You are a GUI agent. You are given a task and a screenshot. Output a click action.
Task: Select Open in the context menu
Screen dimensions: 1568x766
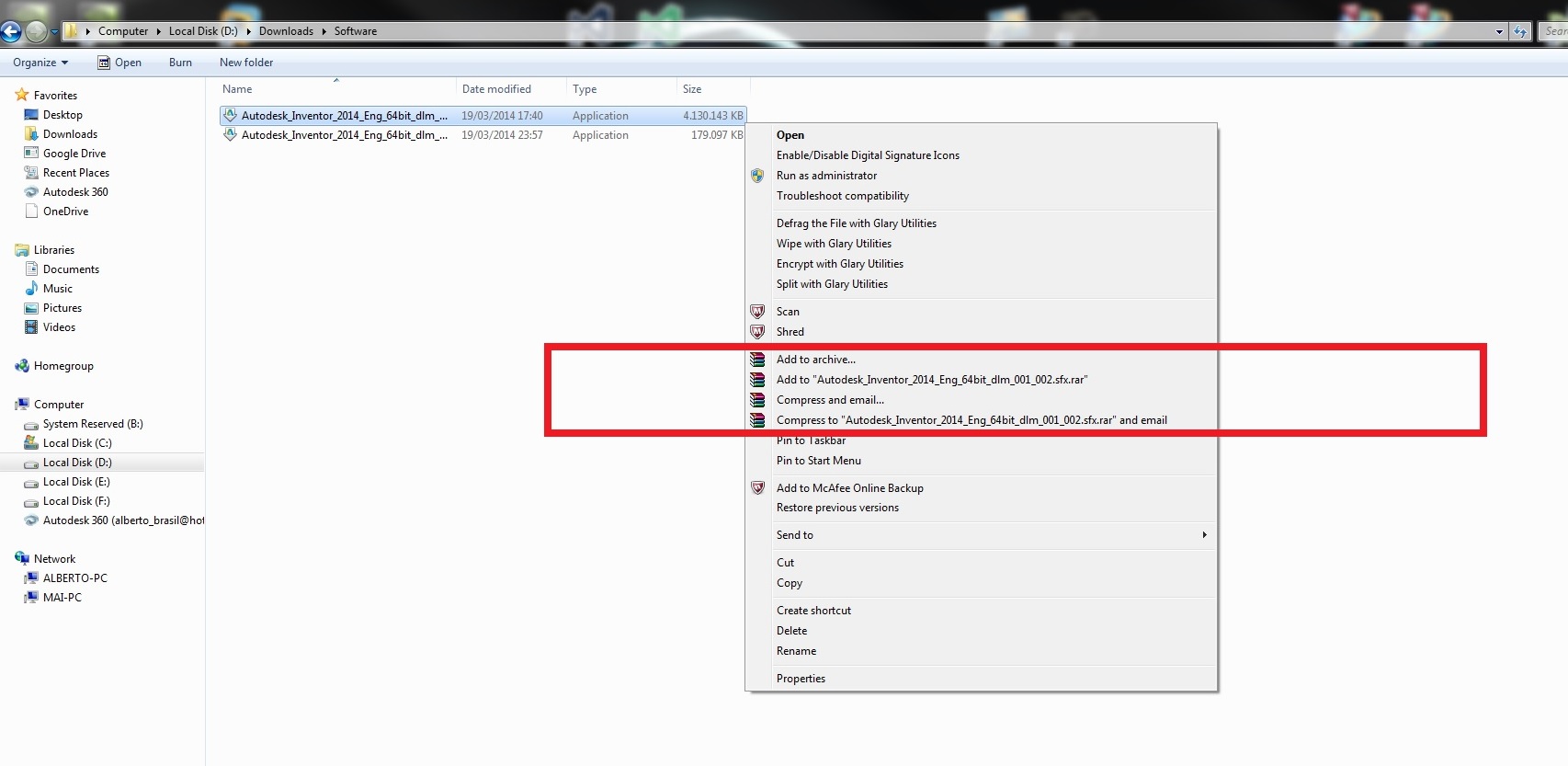click(790, 135)
